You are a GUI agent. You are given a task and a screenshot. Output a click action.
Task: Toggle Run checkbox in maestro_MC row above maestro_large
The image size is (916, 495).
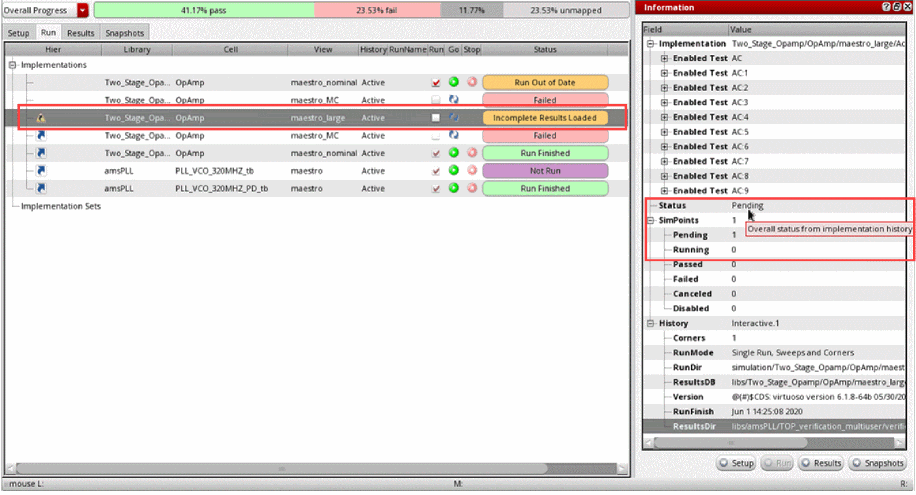click(x=436, y=100)
